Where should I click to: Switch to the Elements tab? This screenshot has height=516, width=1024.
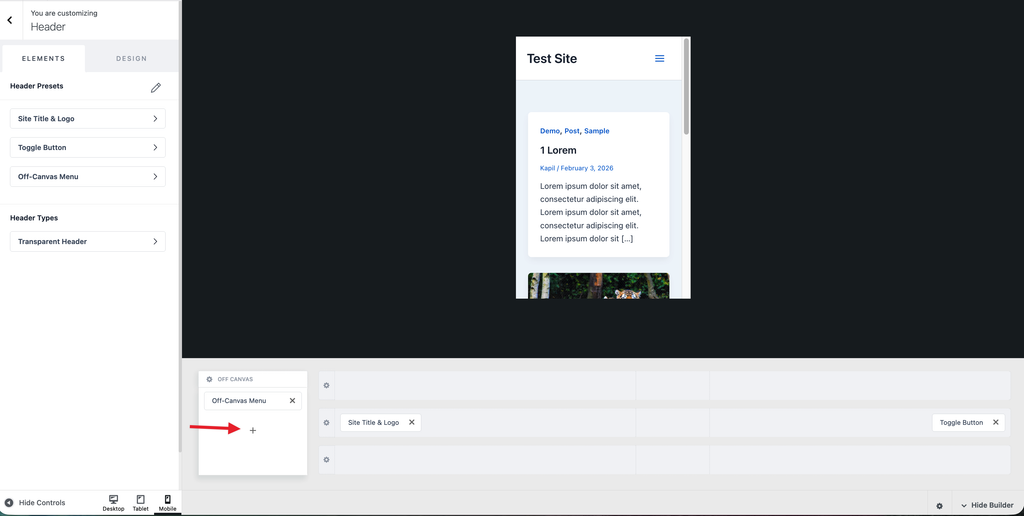(43, 58)
